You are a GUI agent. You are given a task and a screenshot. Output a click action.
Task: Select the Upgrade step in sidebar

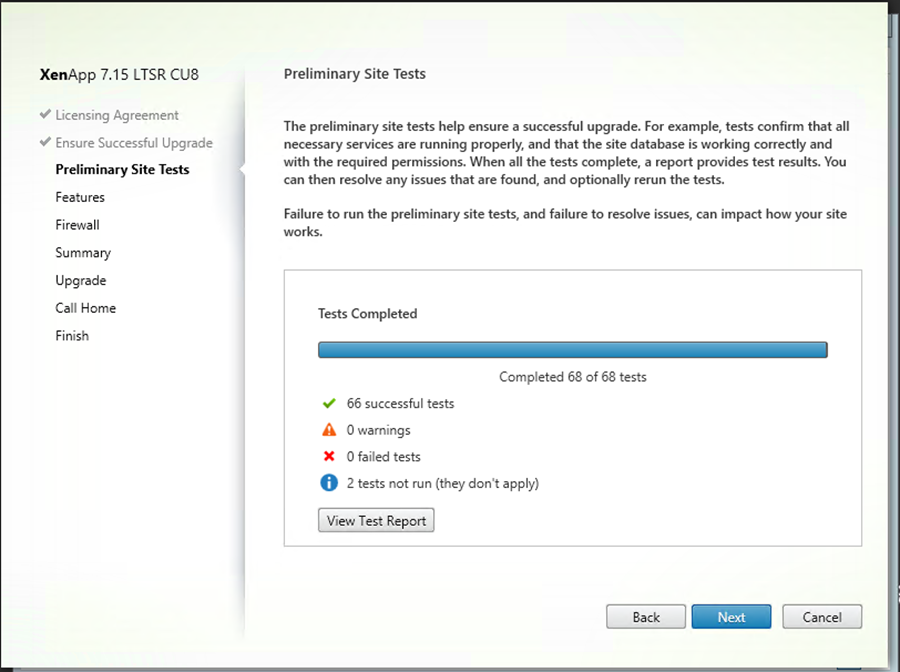click(x=80, y=281)
